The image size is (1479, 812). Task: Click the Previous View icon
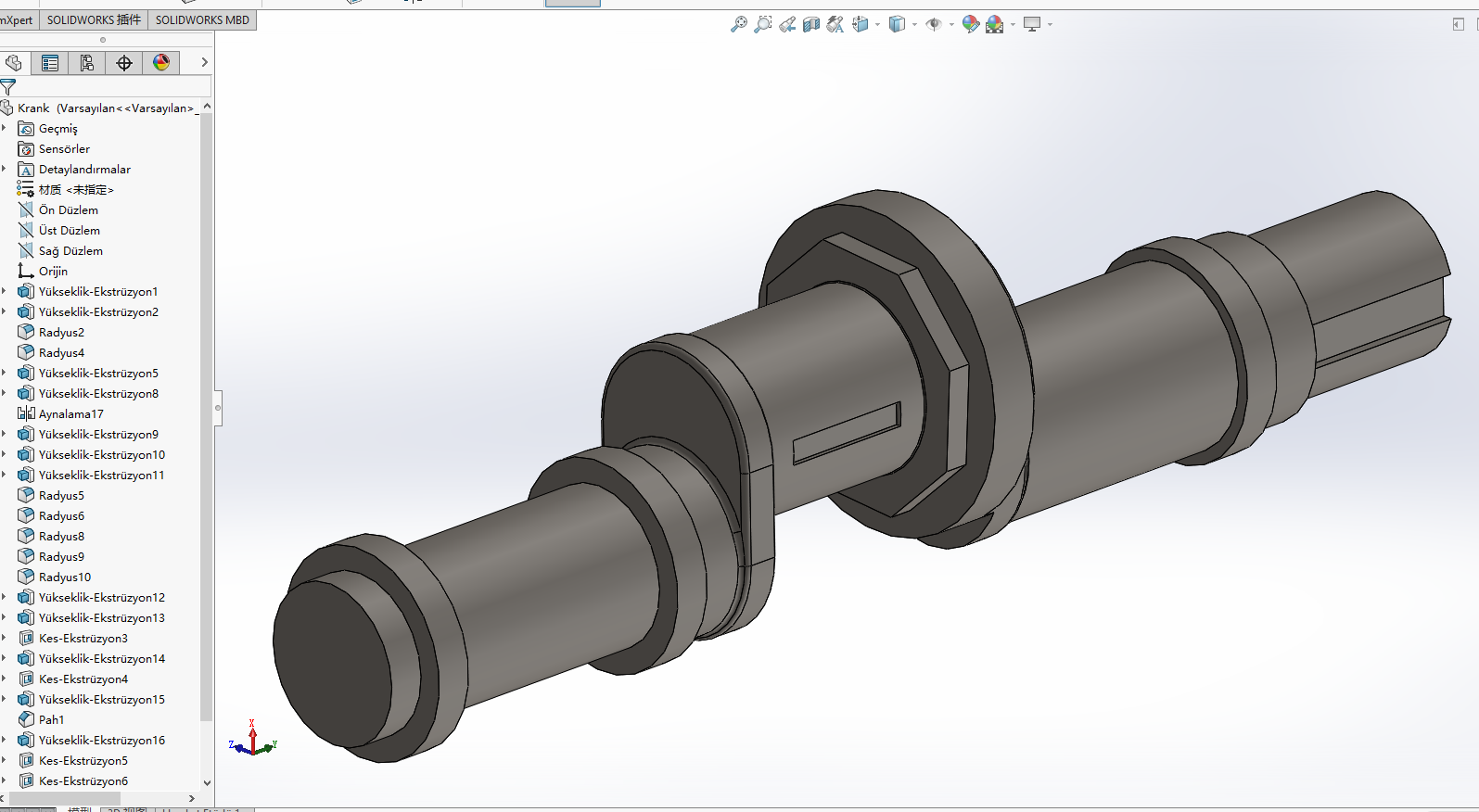pos(787,25)
